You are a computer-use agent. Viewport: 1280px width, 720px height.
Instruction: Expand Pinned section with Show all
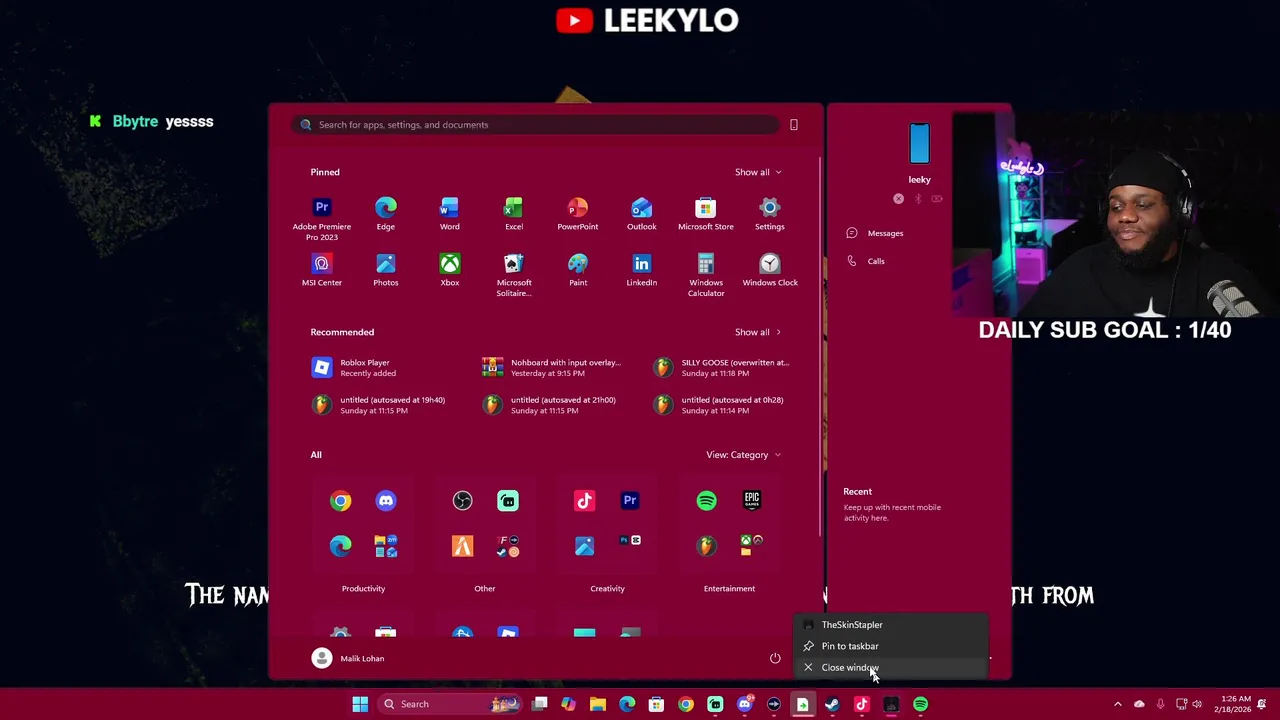[758, 172]
